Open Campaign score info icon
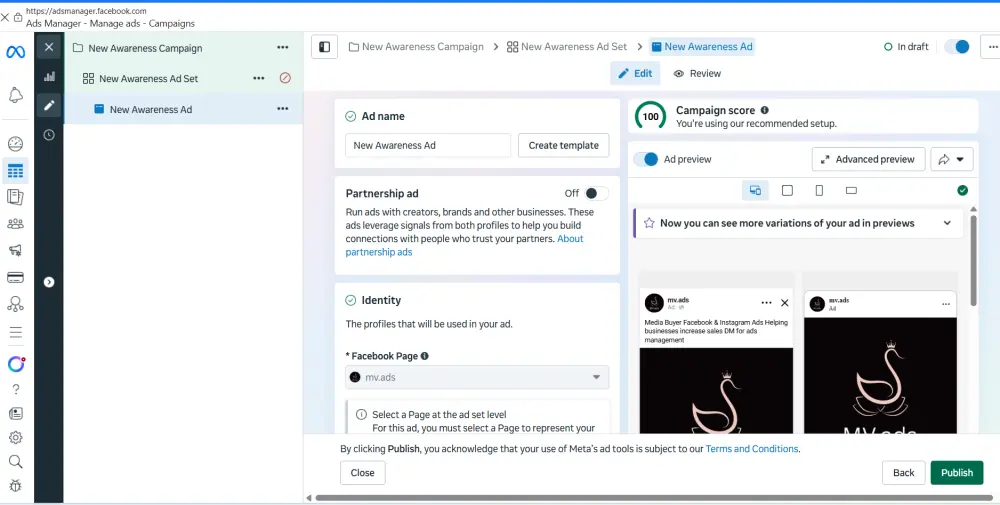 click(x=764, y=110)
